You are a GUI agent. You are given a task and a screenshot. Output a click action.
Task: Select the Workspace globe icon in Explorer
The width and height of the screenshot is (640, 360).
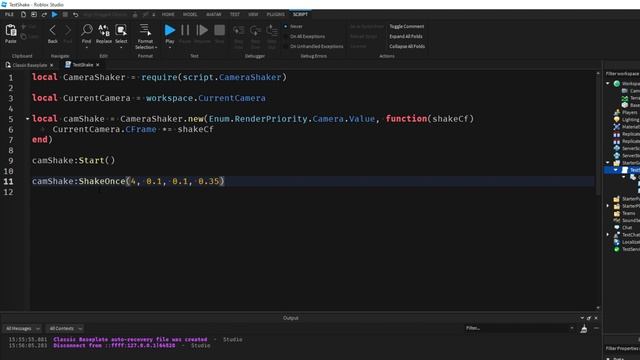[617, 84]
